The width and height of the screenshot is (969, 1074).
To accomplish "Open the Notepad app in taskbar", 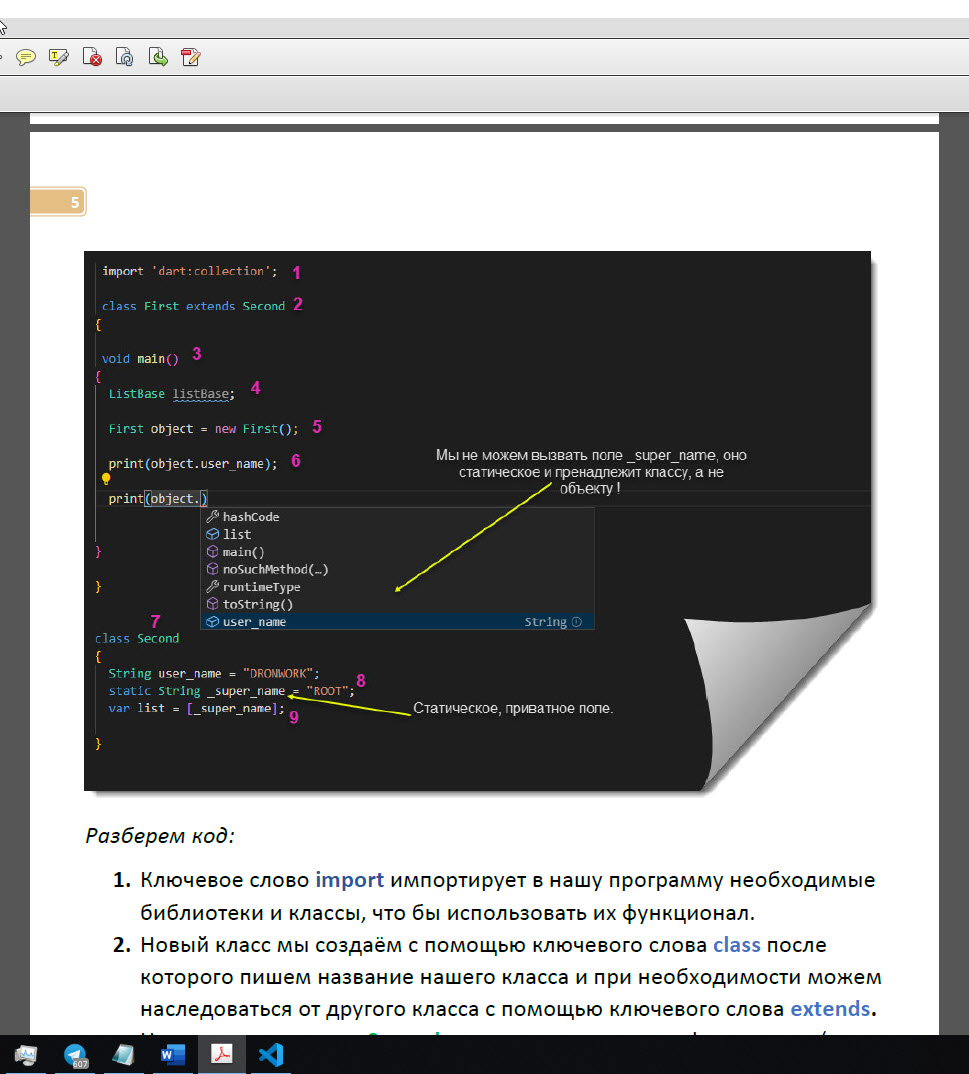I will click(124, 1055).
